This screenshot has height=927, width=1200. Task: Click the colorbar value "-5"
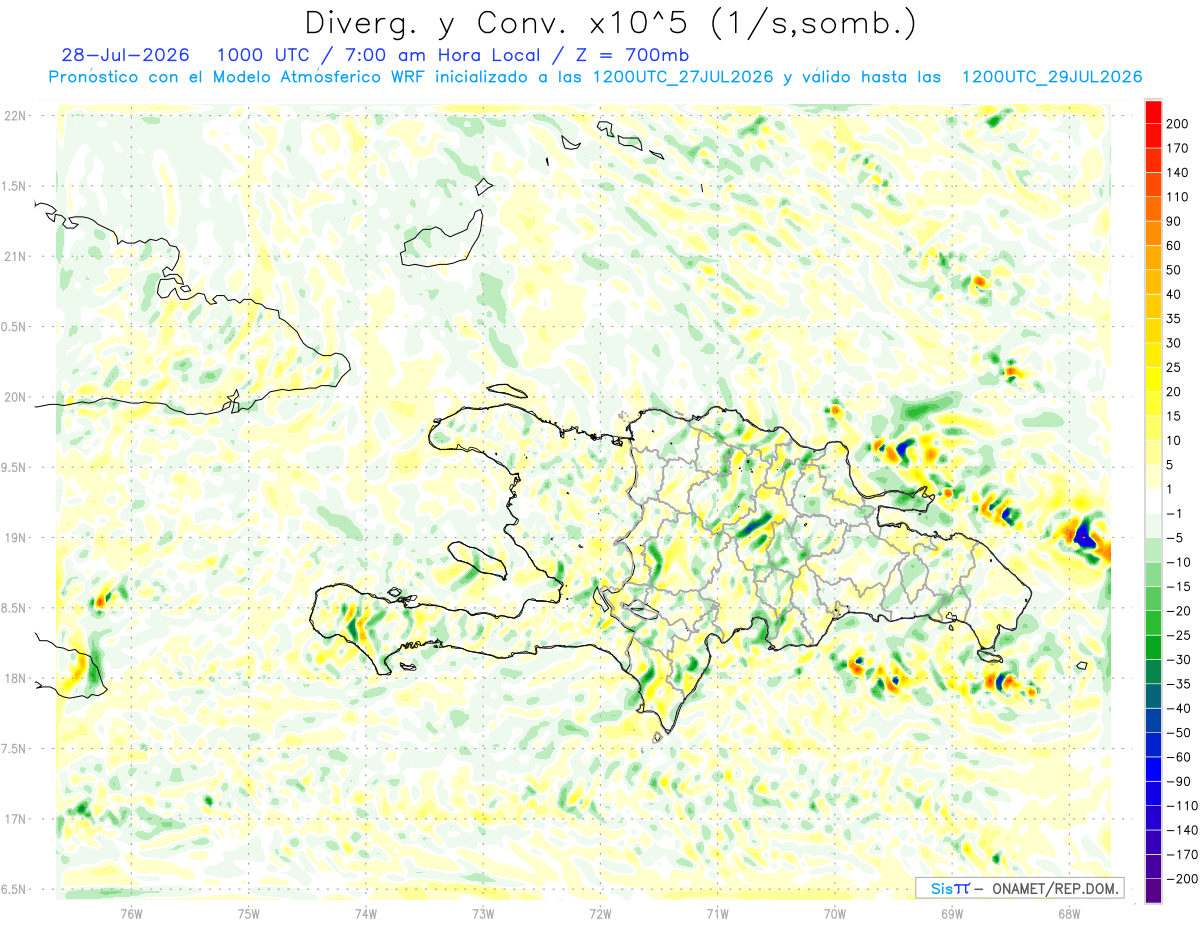1174,538
